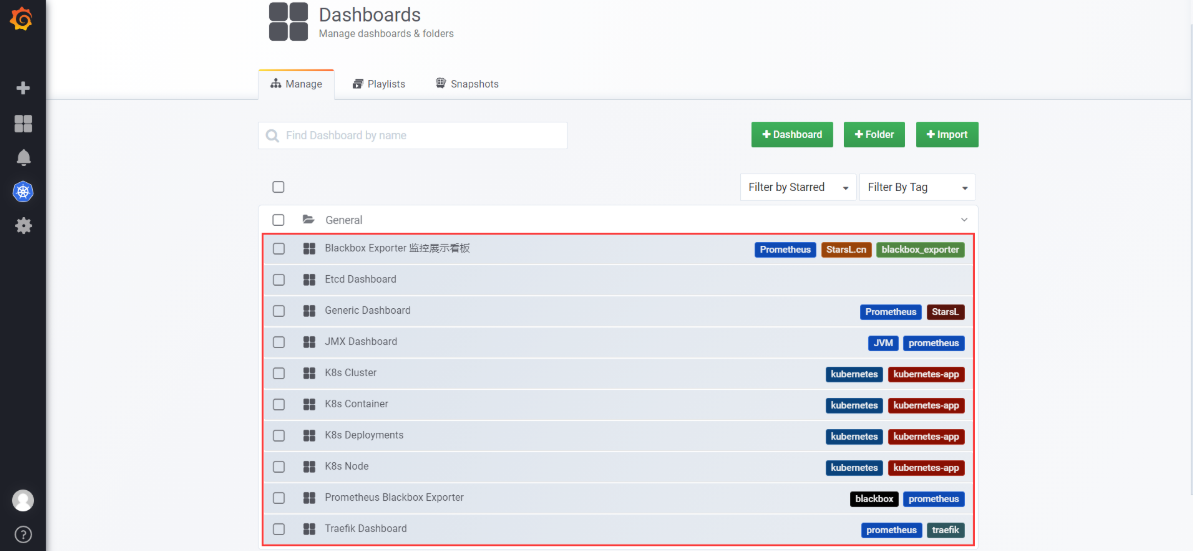
Task: Open the Traefik Dashboard link
Action: pos(366,528)
